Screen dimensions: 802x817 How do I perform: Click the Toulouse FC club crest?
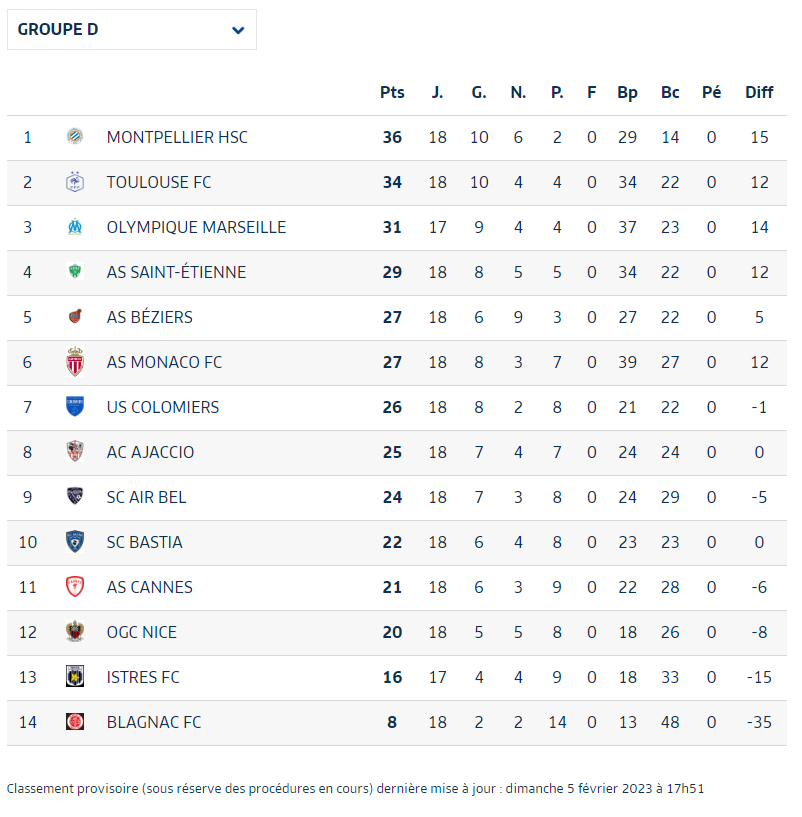[75, 182]
